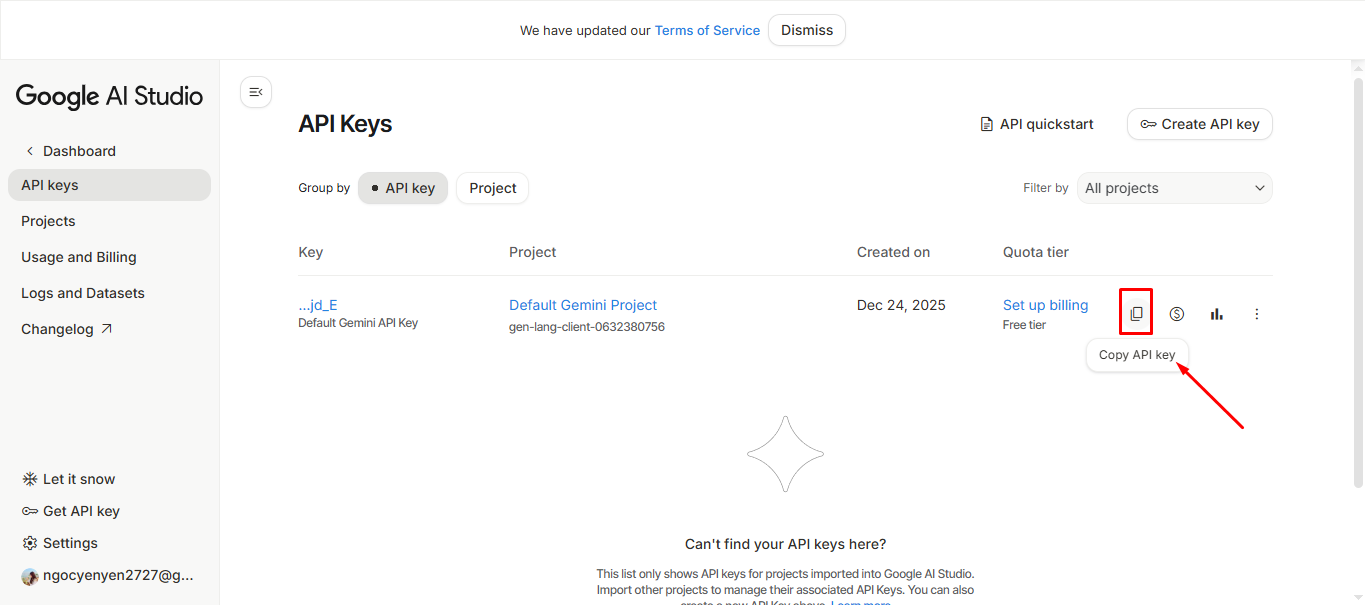The height and width of the screenshot is (605, 1365).
Task: Open the usage bar chart icon
Action: point(1216,314)
